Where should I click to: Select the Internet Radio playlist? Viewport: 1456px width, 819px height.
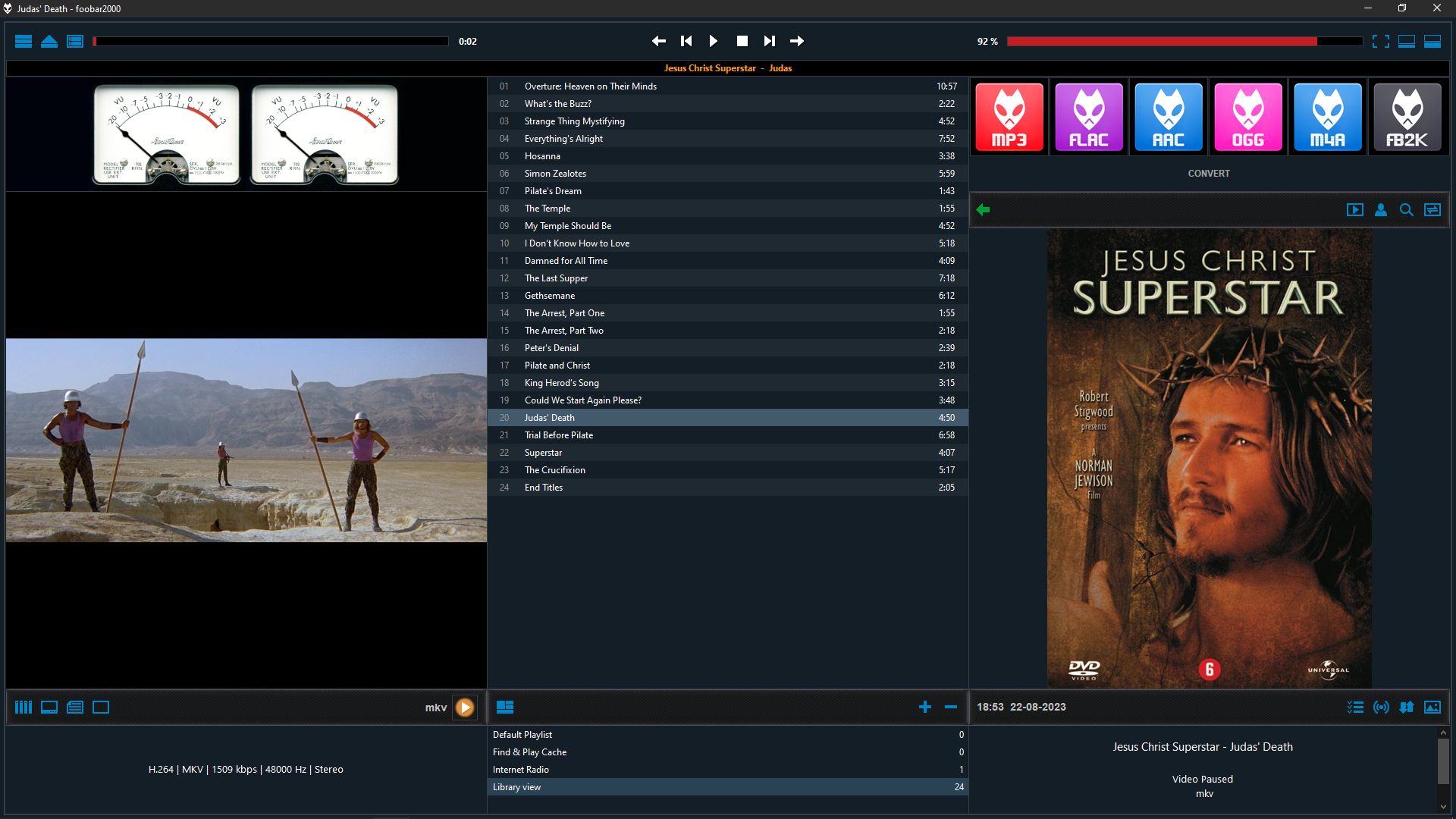click(x=521, y=770)
